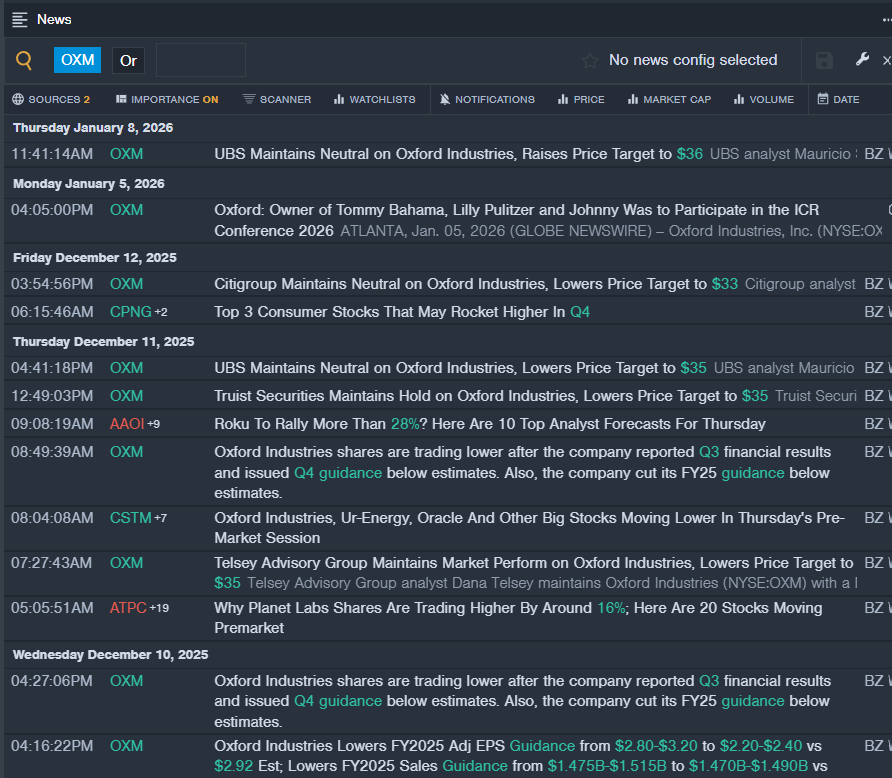Viewport: 892px width, 778px height.
Task: Open the three-dot panel options menu
Action: point(886,19)
